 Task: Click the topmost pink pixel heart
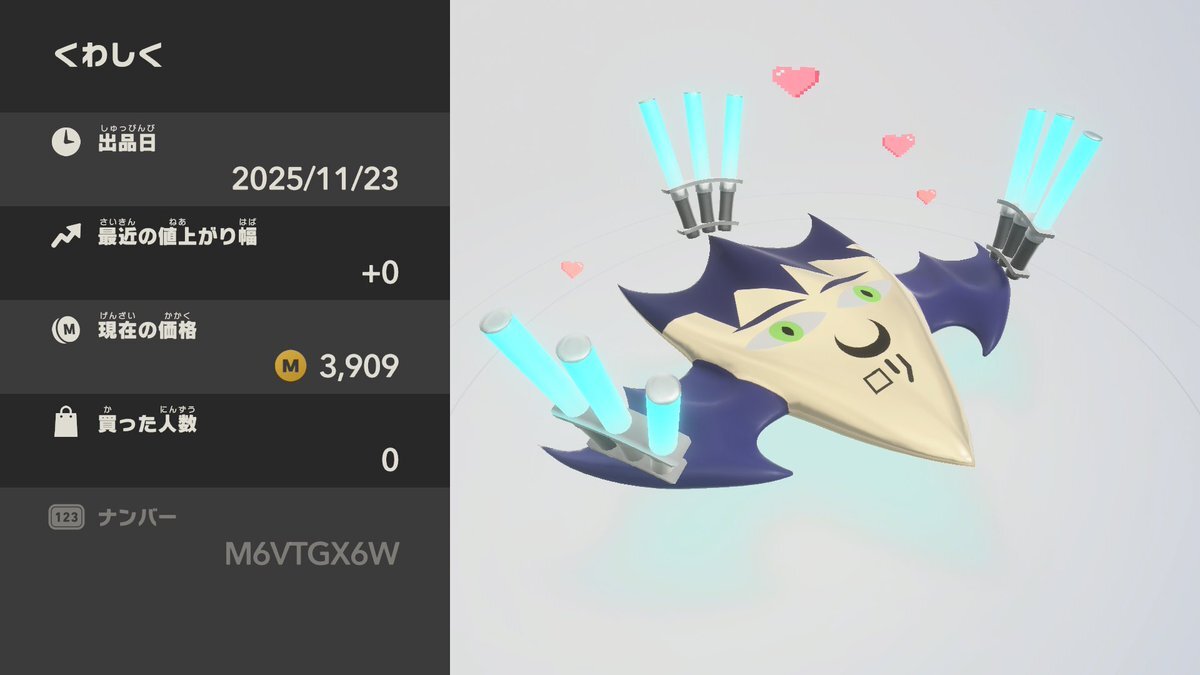(795, 80)
